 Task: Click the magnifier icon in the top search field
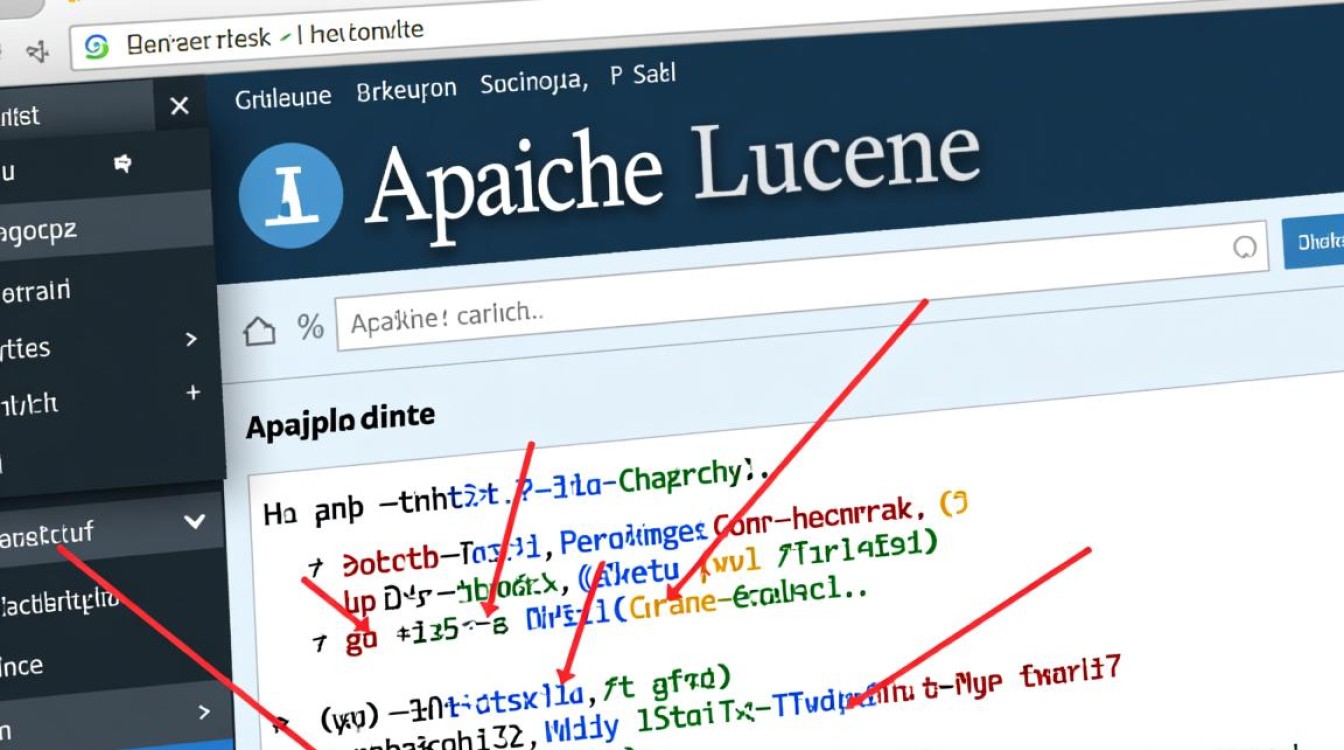click(1245, 247)
